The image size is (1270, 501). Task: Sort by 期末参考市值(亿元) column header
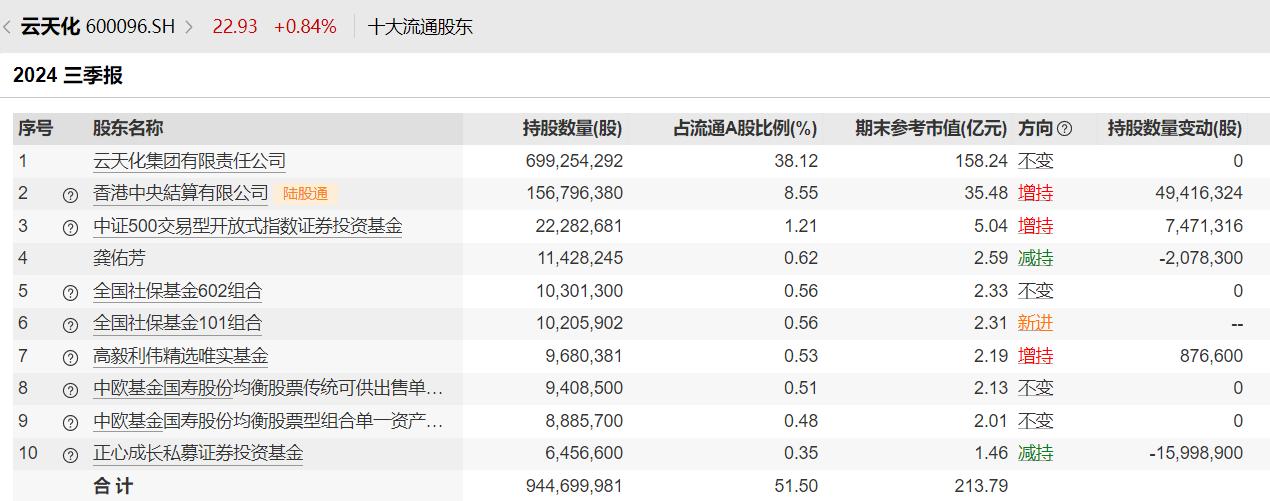[931, 128]
